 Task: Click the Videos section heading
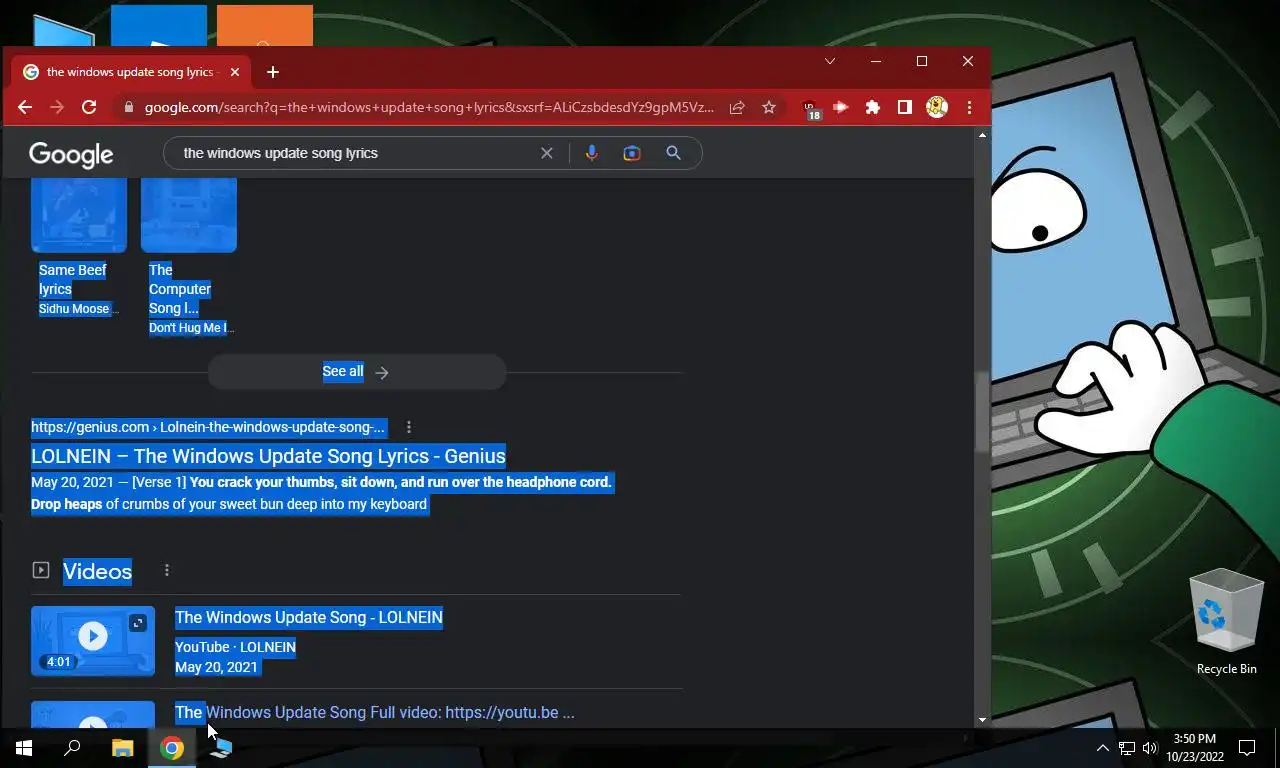click(97, 571)
